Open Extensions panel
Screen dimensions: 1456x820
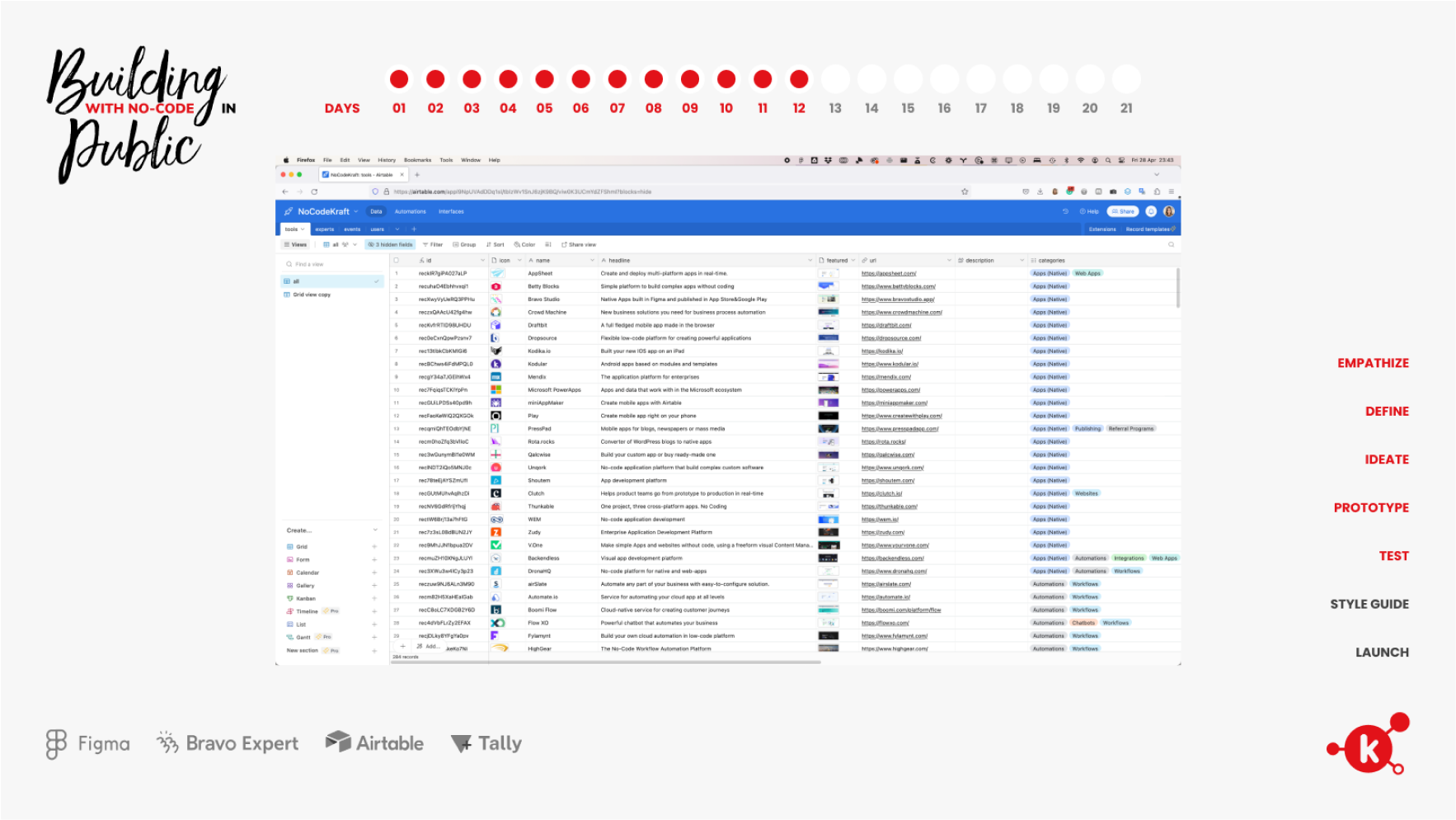(1101, 229)
